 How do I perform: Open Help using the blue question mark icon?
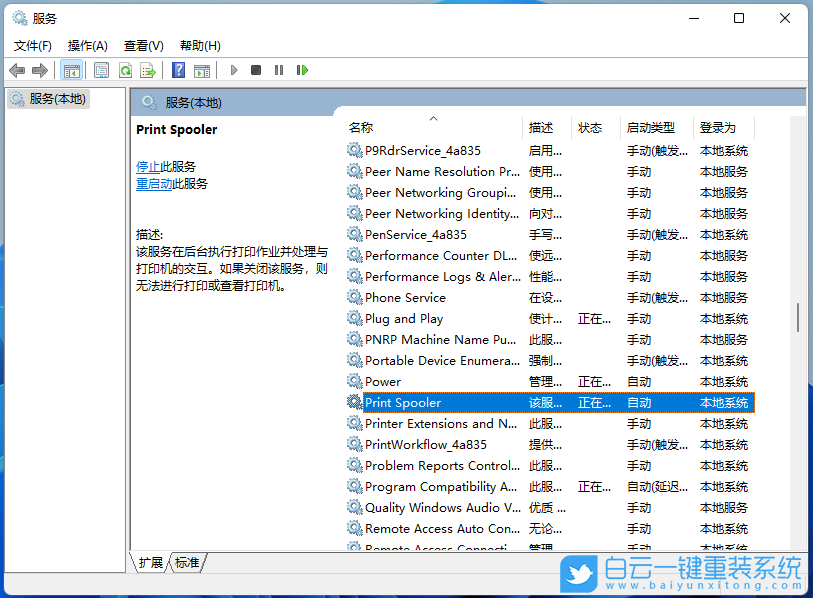pyautogui.click(x=178, y=70)
